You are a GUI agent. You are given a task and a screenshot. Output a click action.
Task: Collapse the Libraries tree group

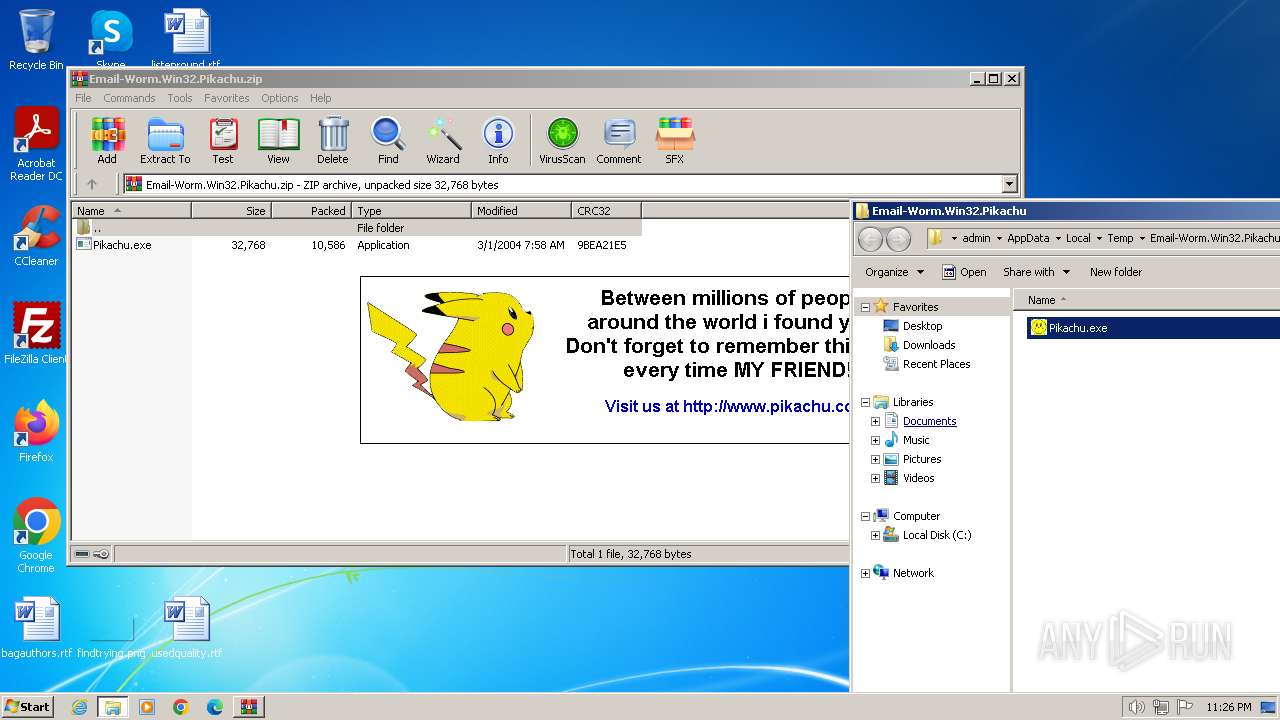point(866,402)
